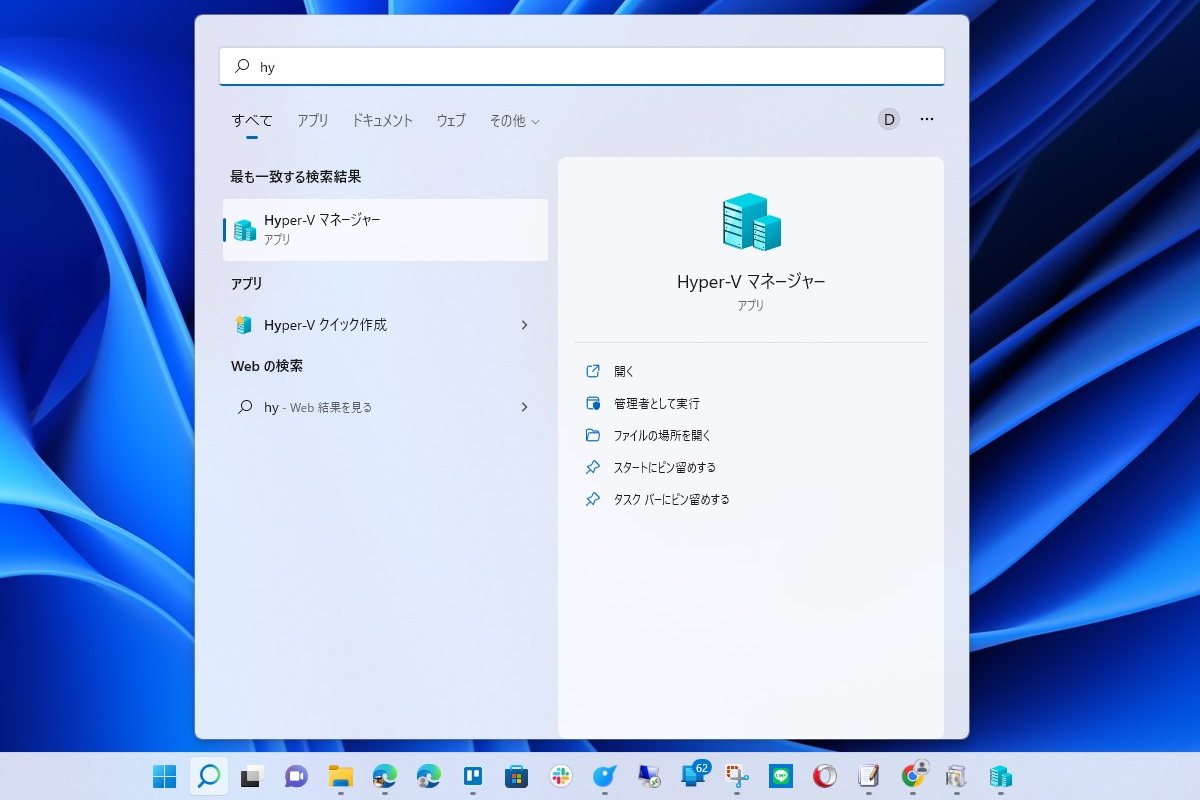Click the search input field
Viewport: 1200px width, 800px height.
click(582, 65)
